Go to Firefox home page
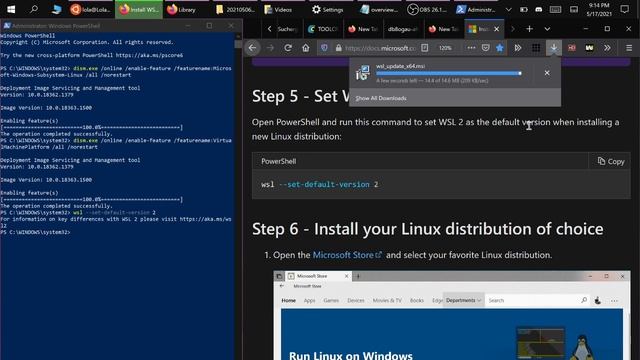The height and width of the screenshot is (360, 640). pyautogui.click(x=306, y=48)
